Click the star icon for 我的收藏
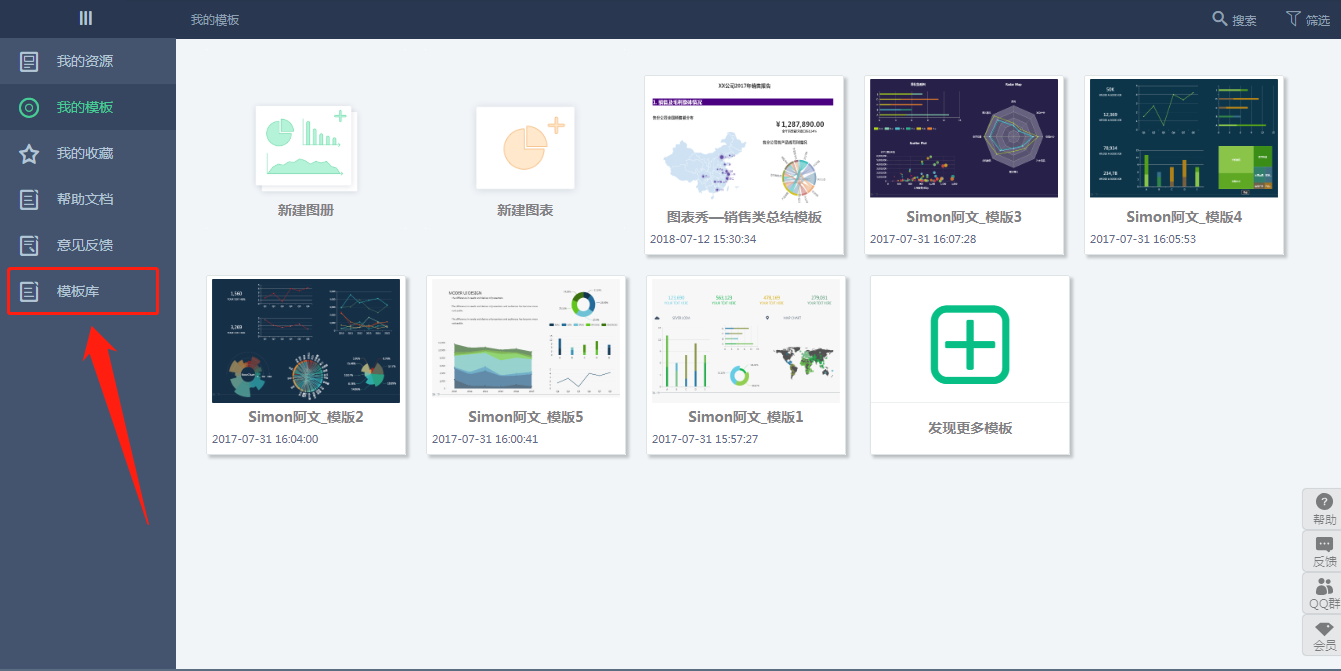Screen dimensions: 1341x671 (30, 154)
